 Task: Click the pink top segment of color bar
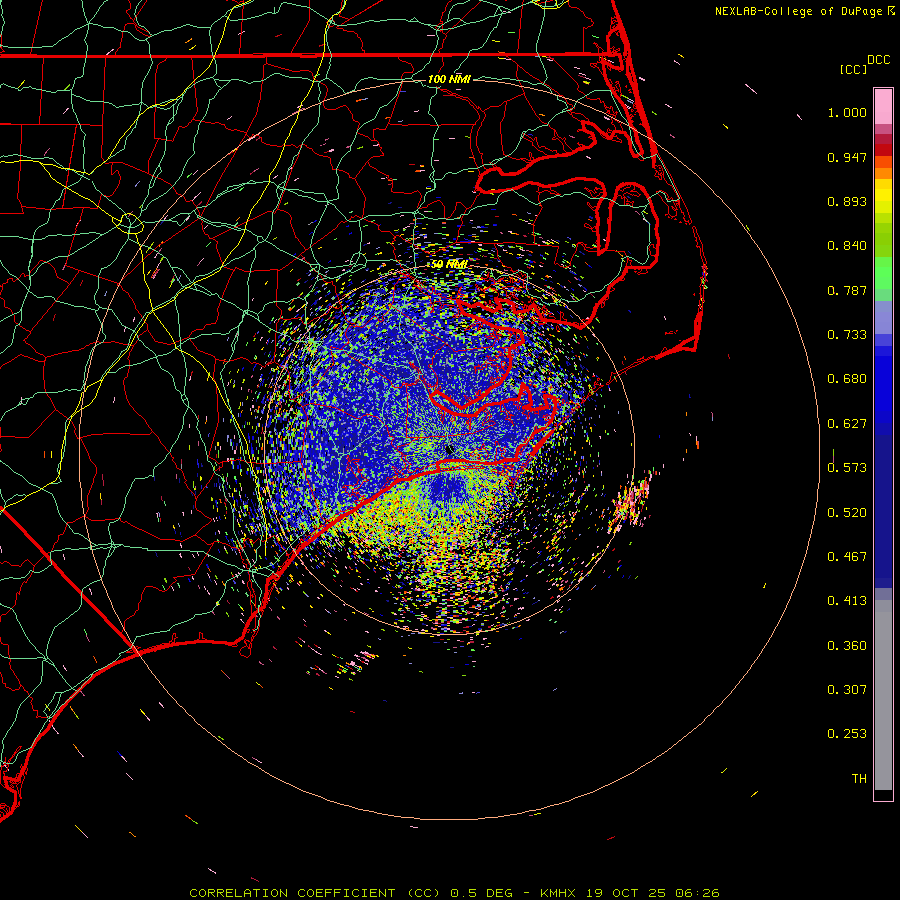click(x=883, y=107)
